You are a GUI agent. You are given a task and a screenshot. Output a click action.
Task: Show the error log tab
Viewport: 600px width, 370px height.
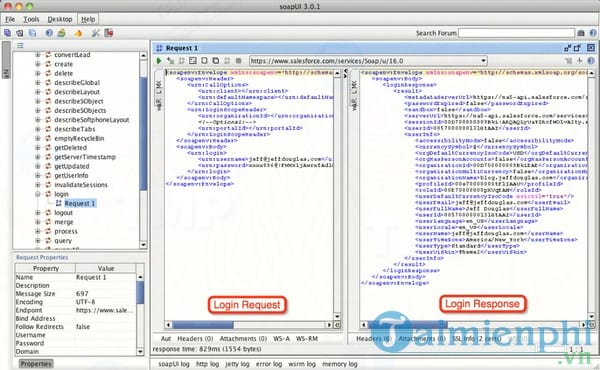[269, 364]
